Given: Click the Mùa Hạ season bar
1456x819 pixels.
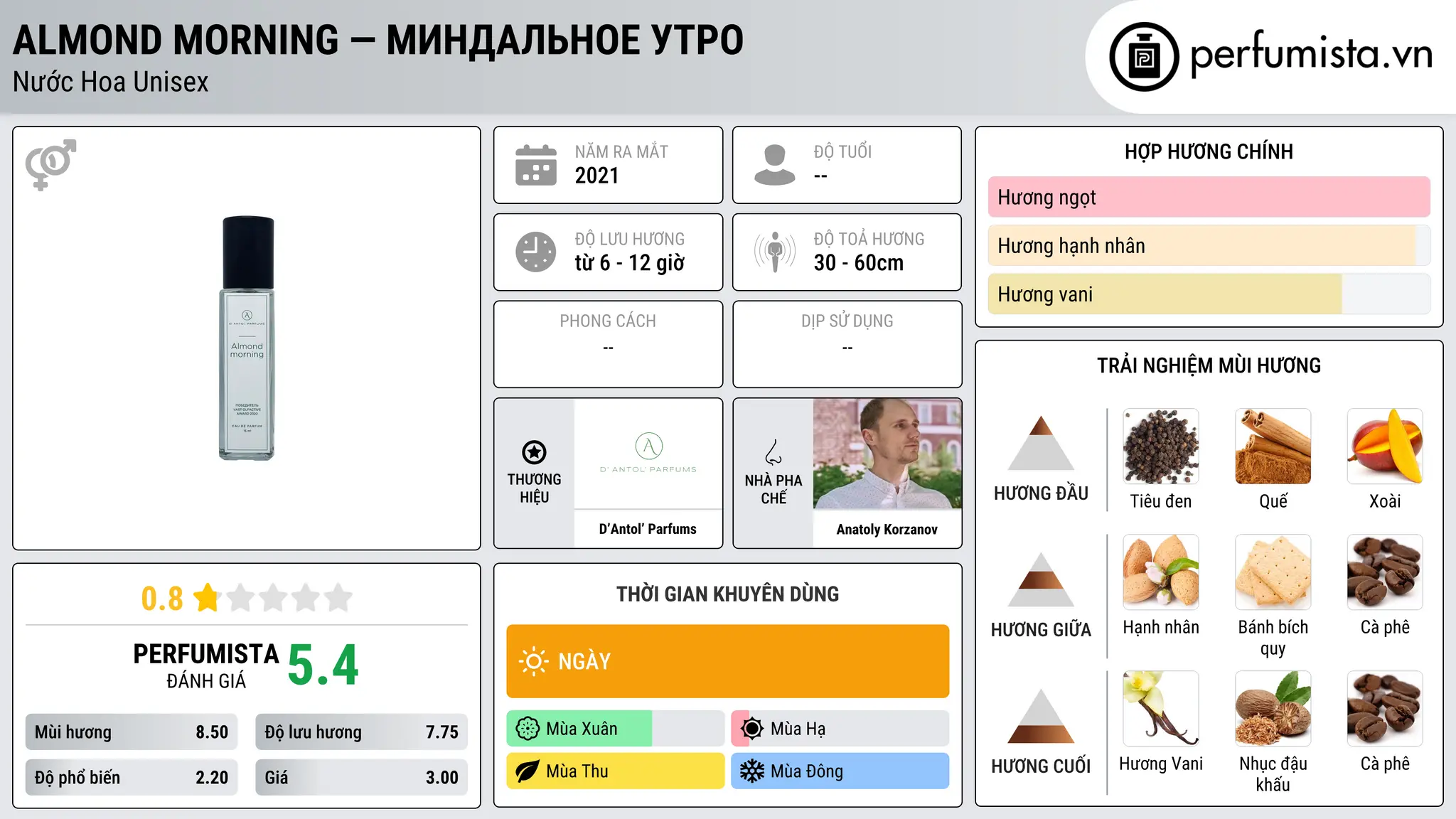Looking at the screenshot, I should pos(840,729).
